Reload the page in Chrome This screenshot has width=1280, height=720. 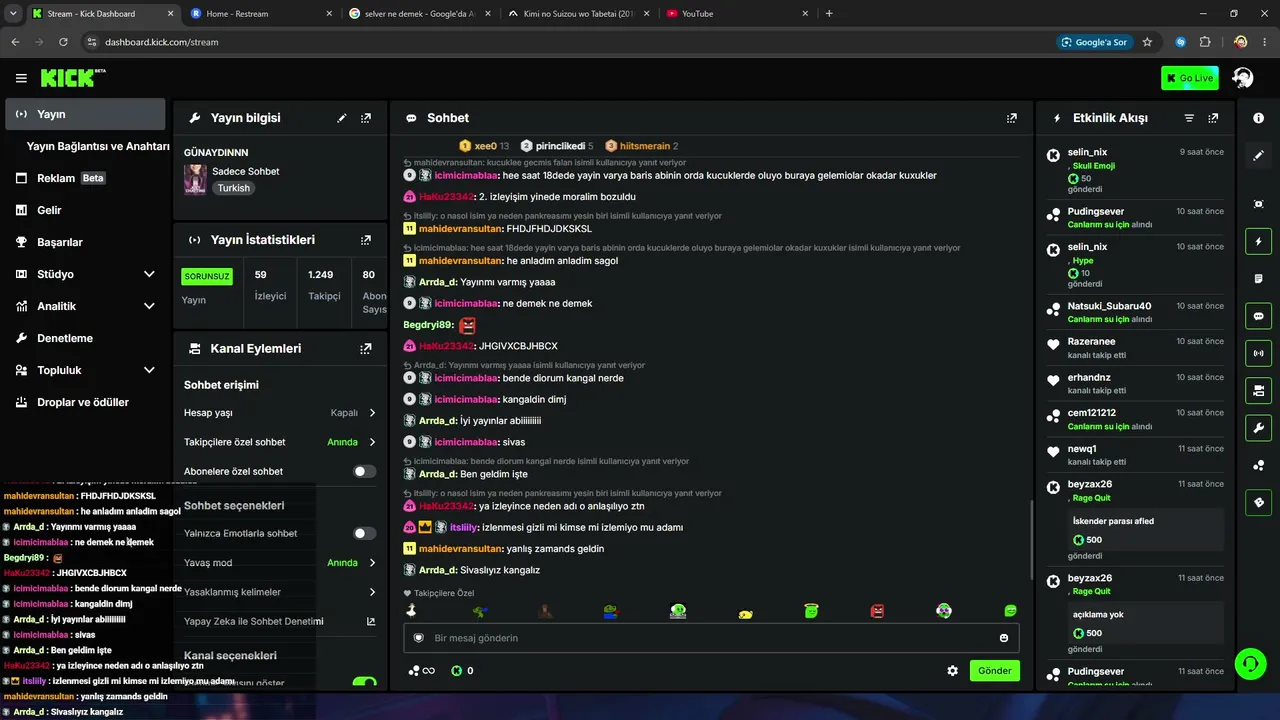(63, 42)
